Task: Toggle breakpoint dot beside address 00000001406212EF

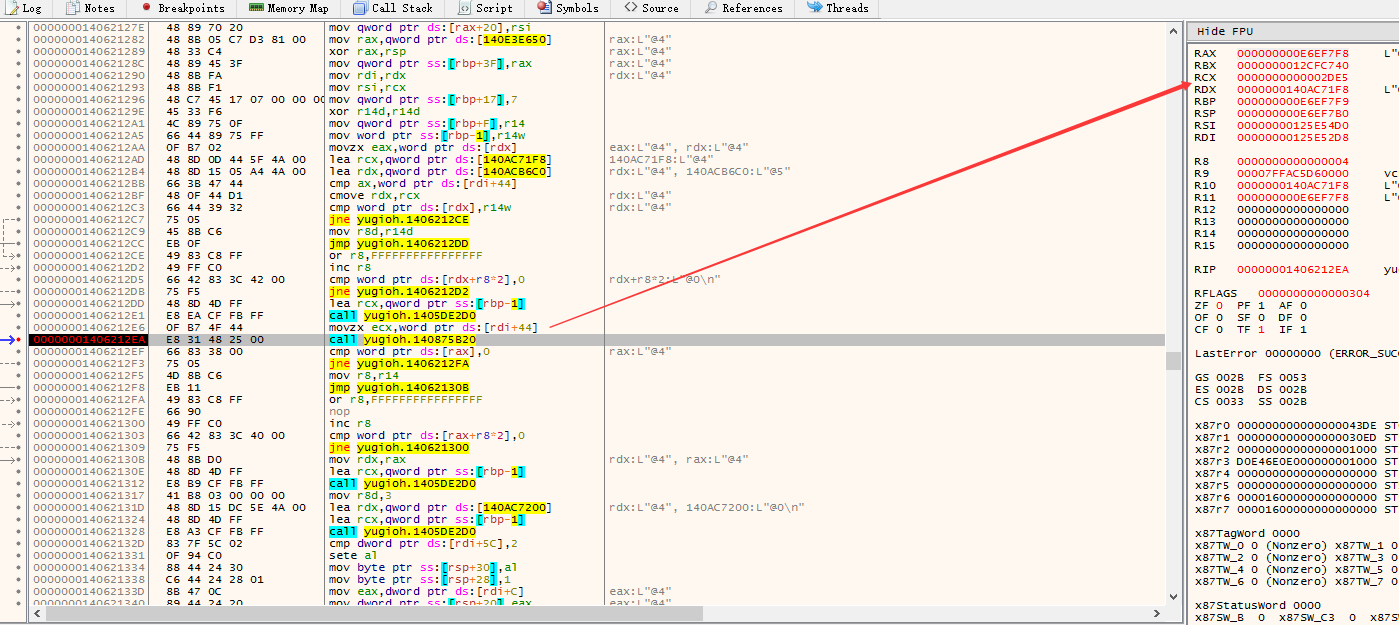Action: pyautogui.click(x=19, y=351)
